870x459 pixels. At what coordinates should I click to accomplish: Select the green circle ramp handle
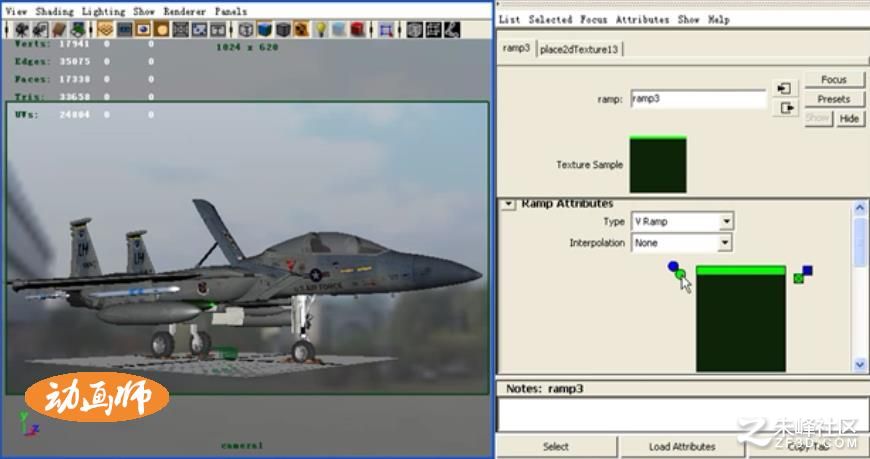pyautogui.click(x=680, y=274)
